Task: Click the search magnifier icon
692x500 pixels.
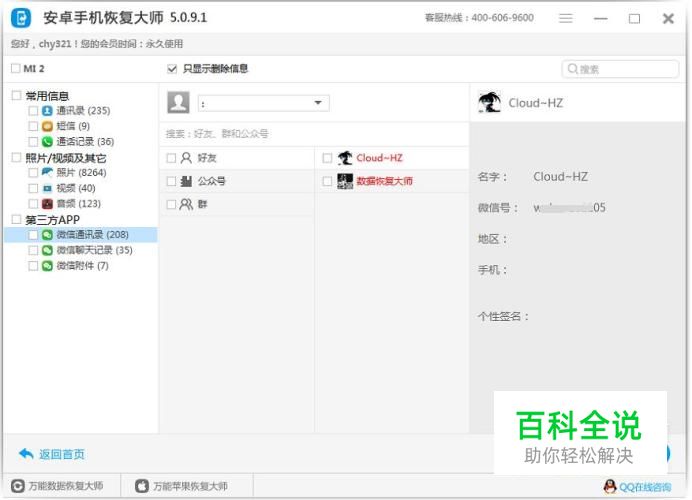Action: (x=572, y=69)
